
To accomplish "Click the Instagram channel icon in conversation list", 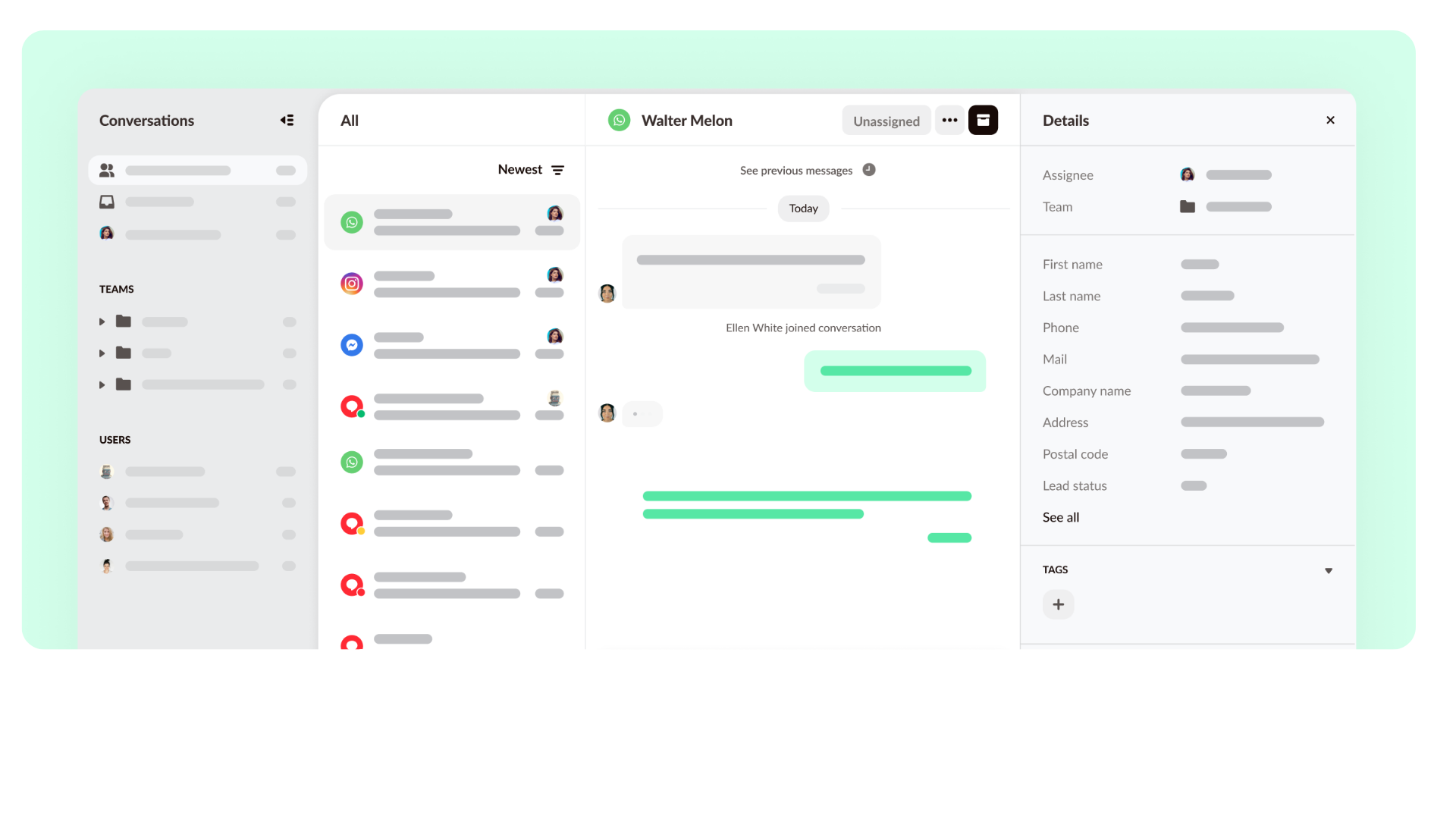I will [351, 282].
